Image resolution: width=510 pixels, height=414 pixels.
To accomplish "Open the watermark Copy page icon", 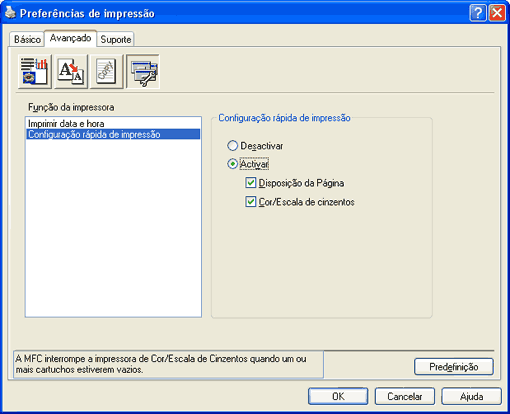I will [x=107, y=71].
